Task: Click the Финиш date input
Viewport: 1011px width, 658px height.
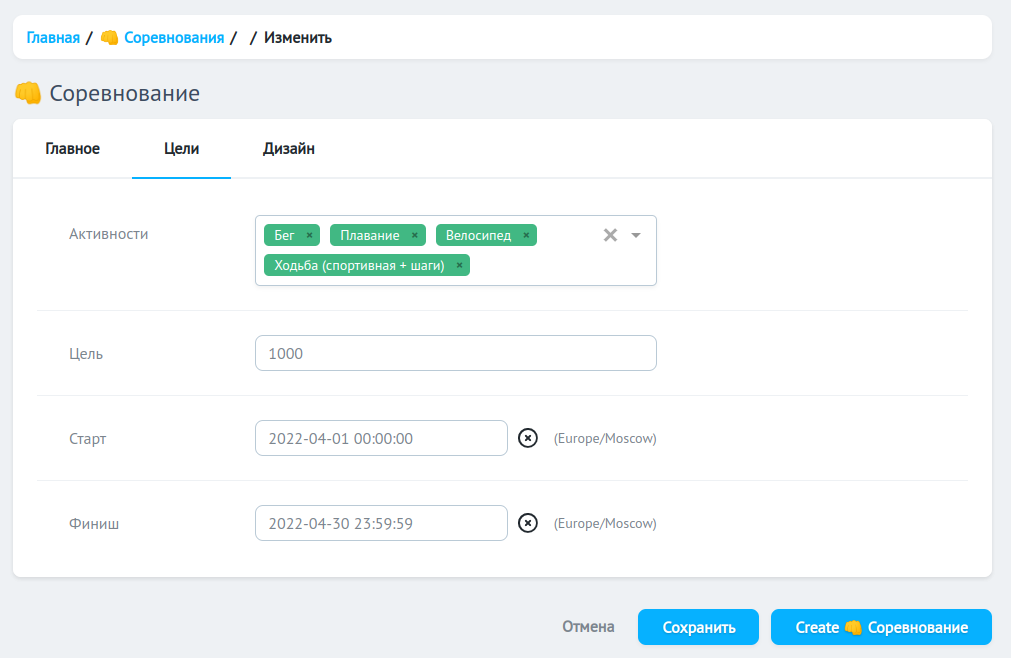Action: 381,523
